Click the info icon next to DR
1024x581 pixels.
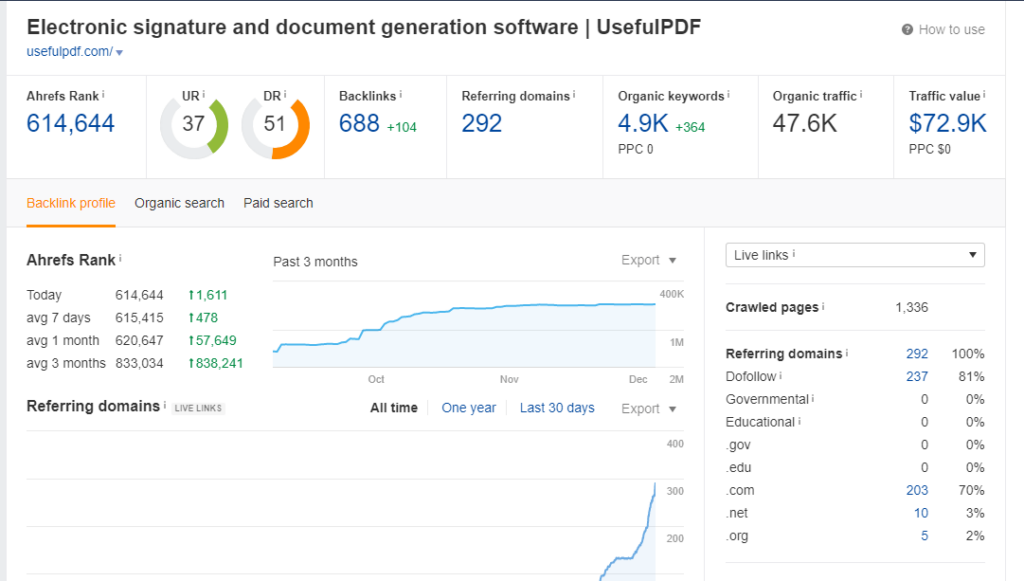(285, 95)
